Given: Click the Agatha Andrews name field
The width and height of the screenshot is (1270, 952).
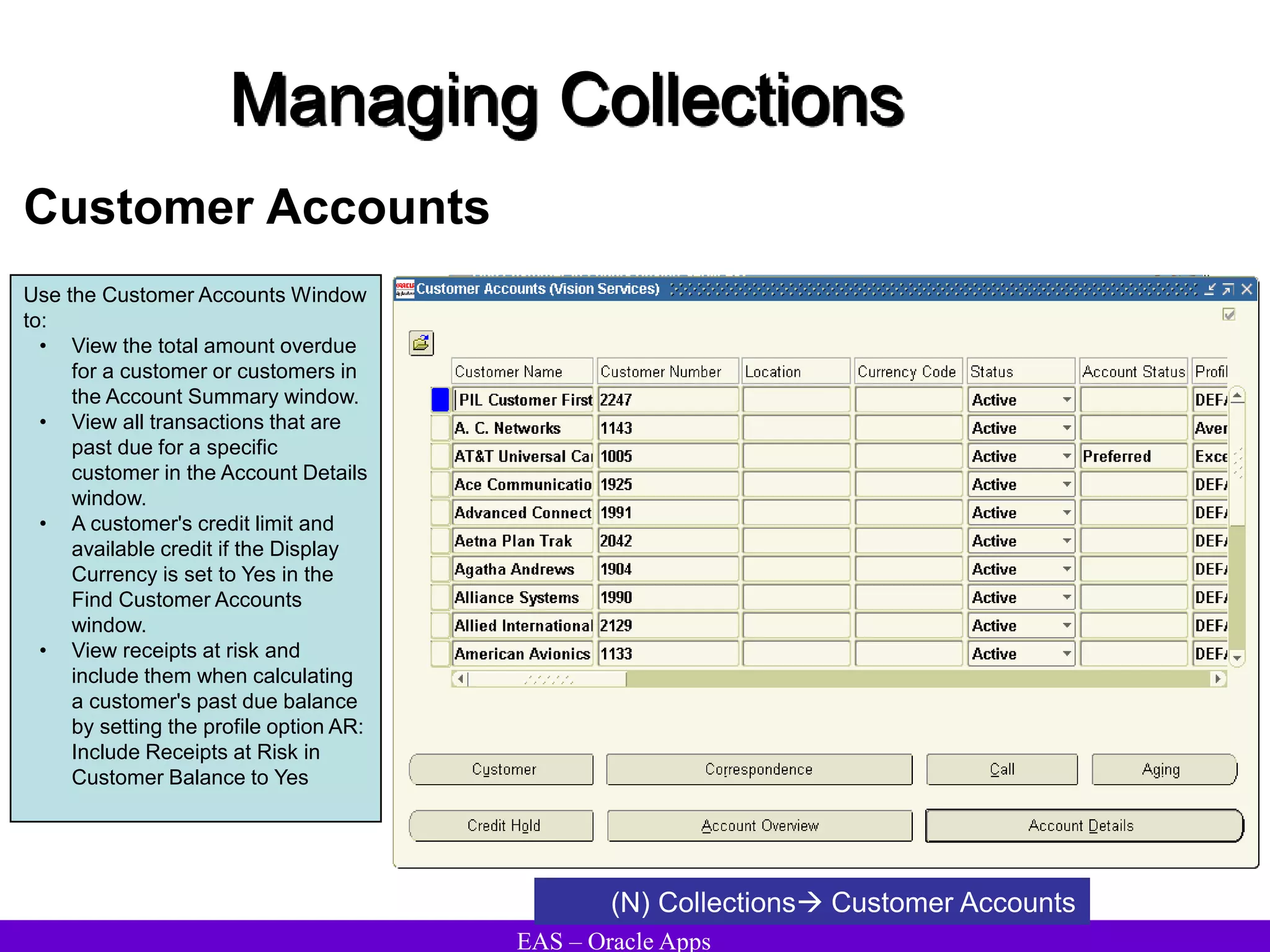Looking at the screenshot, I should [x=523, y=569].
